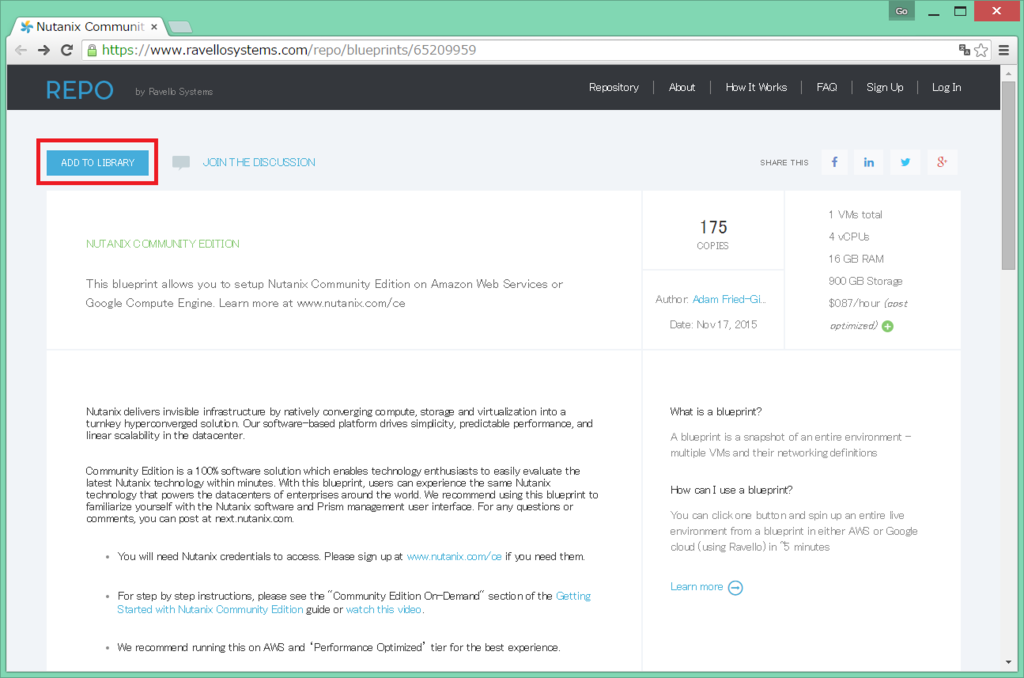Follow www.nutanix.com/ce link in bullet
The height and width of the screenshot is (678, 1024).
[x=454, y=557]
